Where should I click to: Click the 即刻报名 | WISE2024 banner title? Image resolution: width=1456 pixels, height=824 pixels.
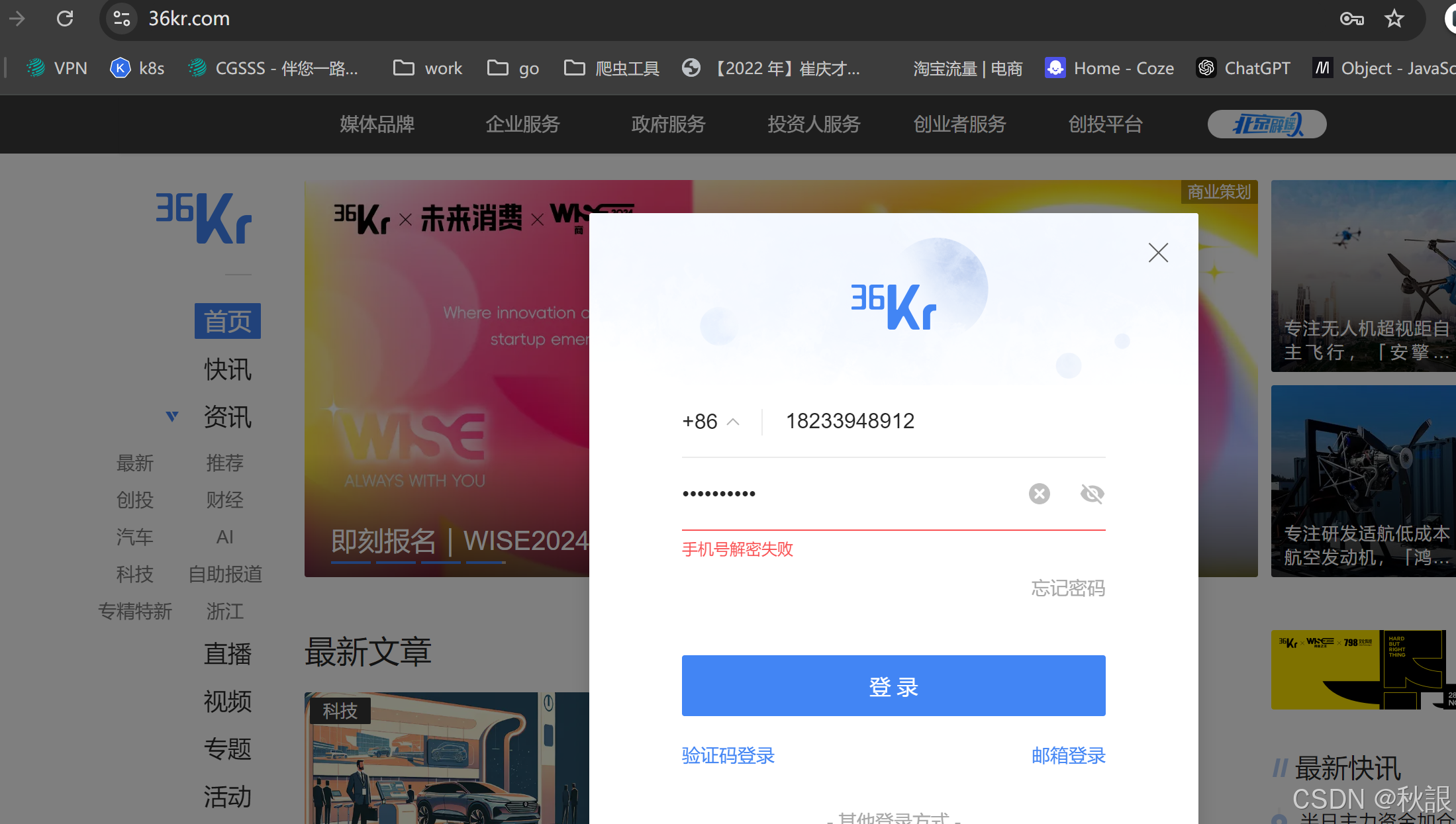[x=460, y=541]
